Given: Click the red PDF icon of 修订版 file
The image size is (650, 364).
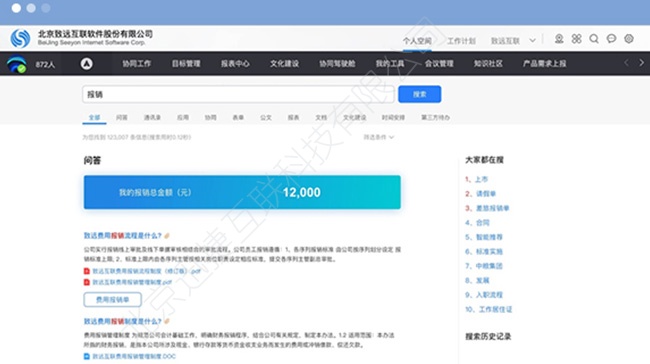Looking at the screenshot, I should coord(87,271).
